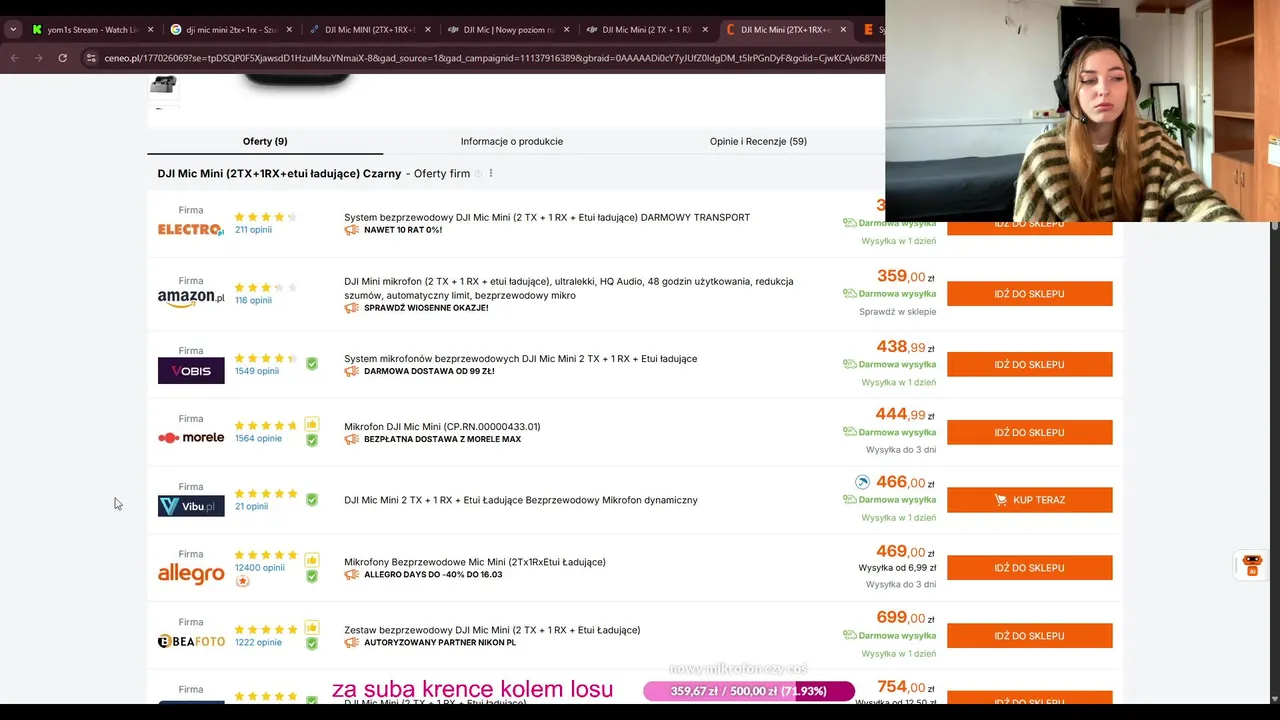Viewport: 1280px width, 720px height.
Task: Switch to the DJI Mic MINI (2TX+1RX+ tab
Action: (x=368, y=30)
